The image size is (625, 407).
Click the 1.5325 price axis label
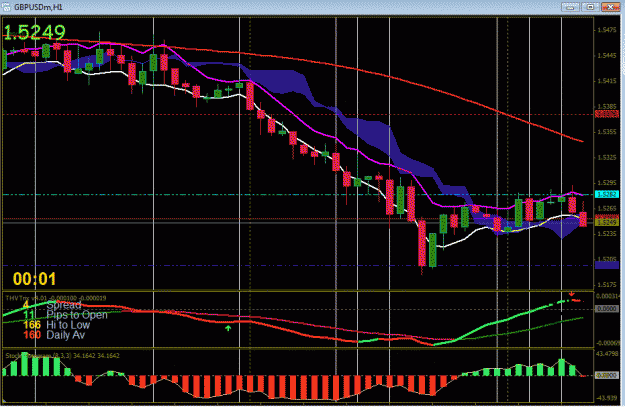[x=607, y=157]
